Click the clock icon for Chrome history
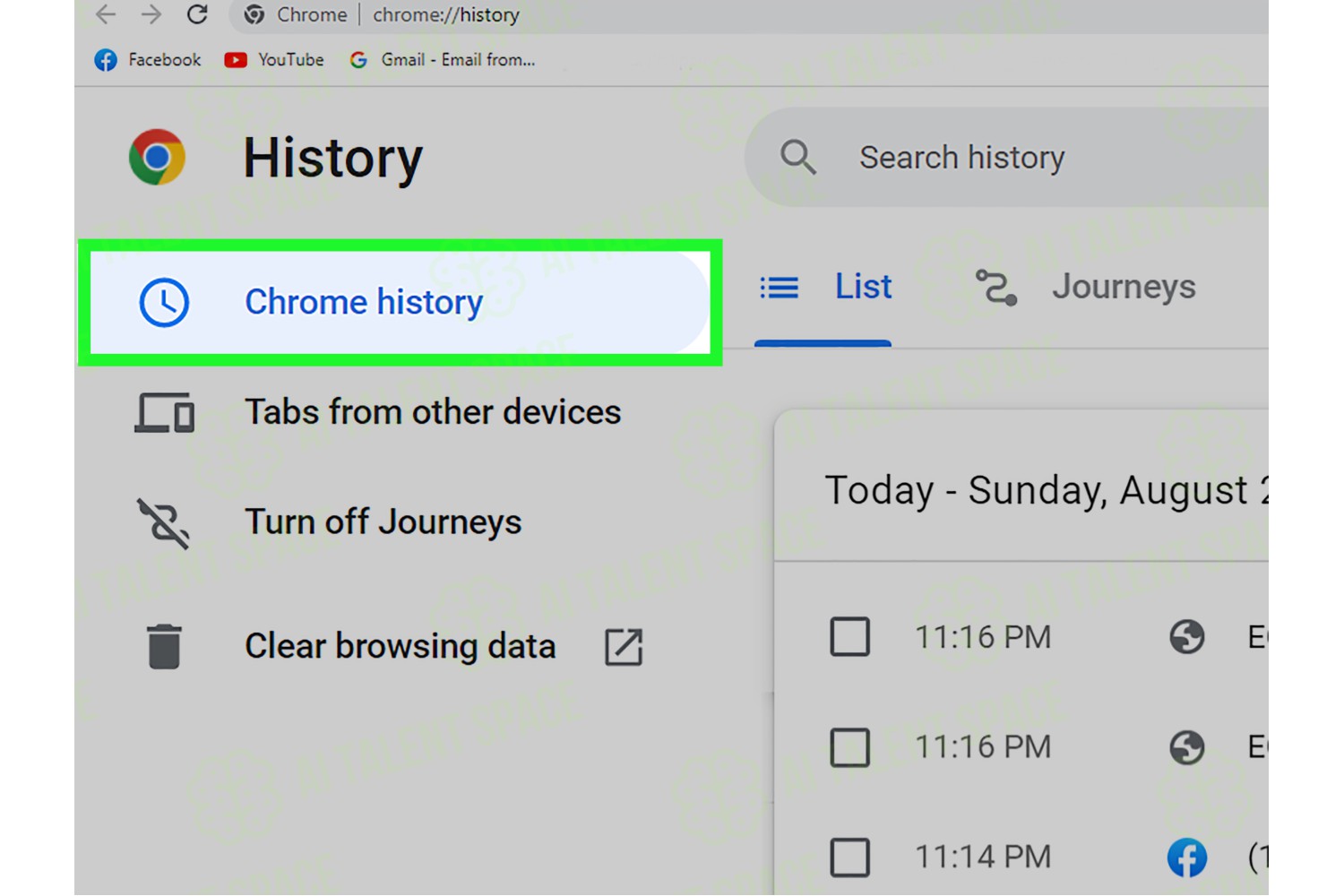 click(164, 302)
